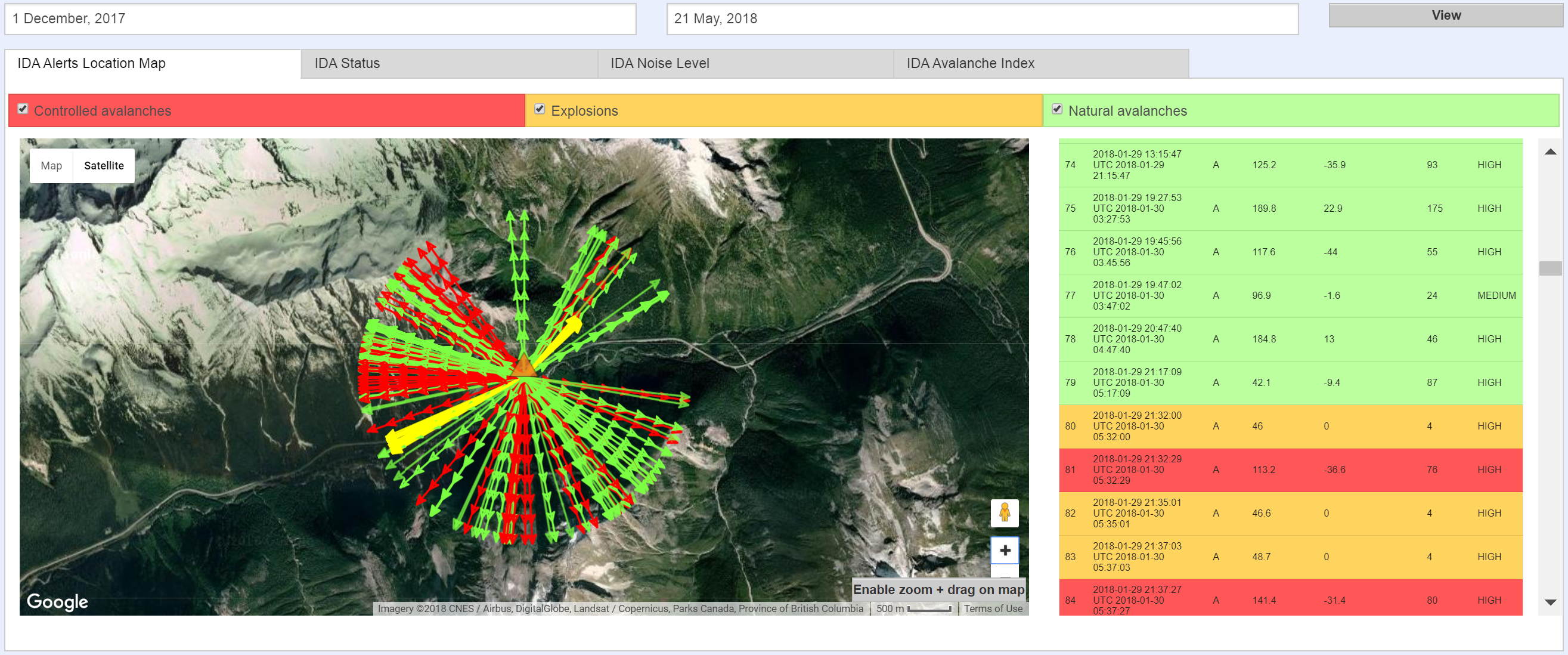The width and height of the screenshot is (1568, 655).
Task: Open the start date field 1 December, 2017
Action: coord(320,19)
